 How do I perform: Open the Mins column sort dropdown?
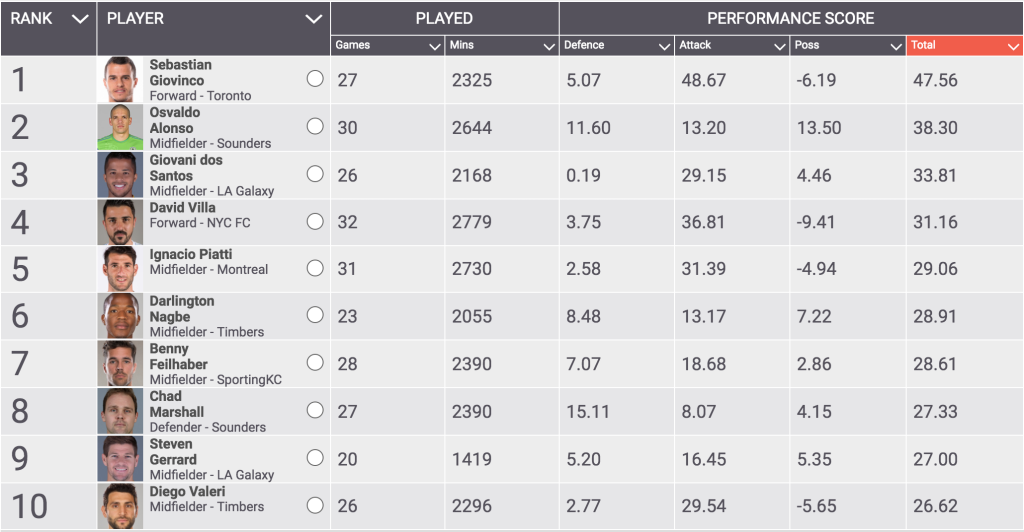pos(549,46)
